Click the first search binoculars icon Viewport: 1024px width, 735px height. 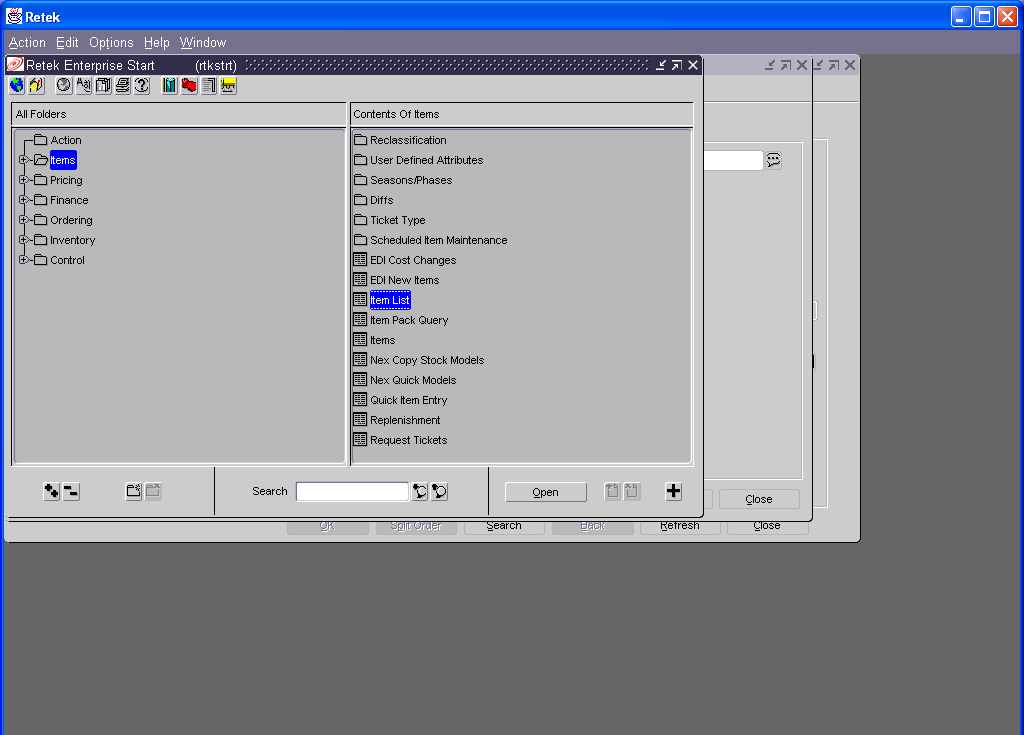(x=420, y=491)
